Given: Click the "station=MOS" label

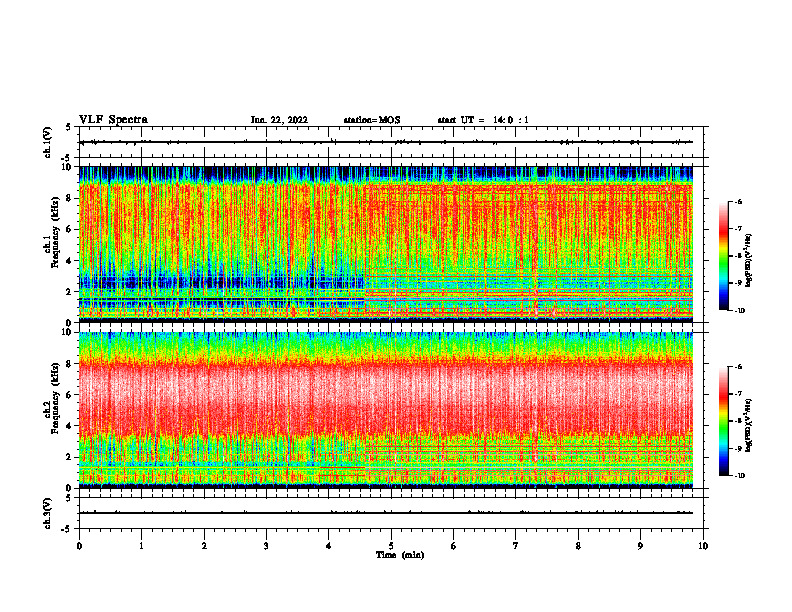Looking at the screenshot, I should pos(372,120).
